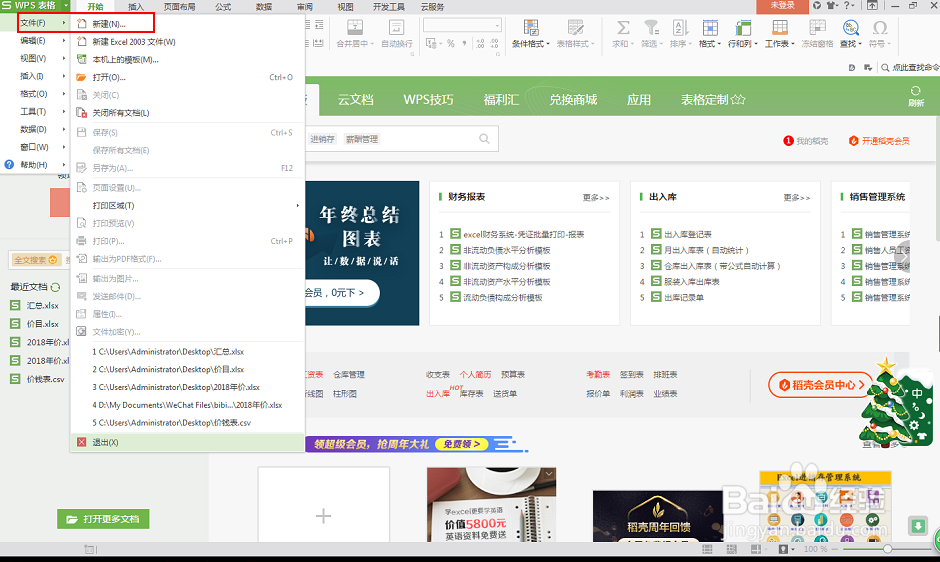
Task: Open 汇总.xlsx in recent documents list
Action: click(x=43, y=305)
